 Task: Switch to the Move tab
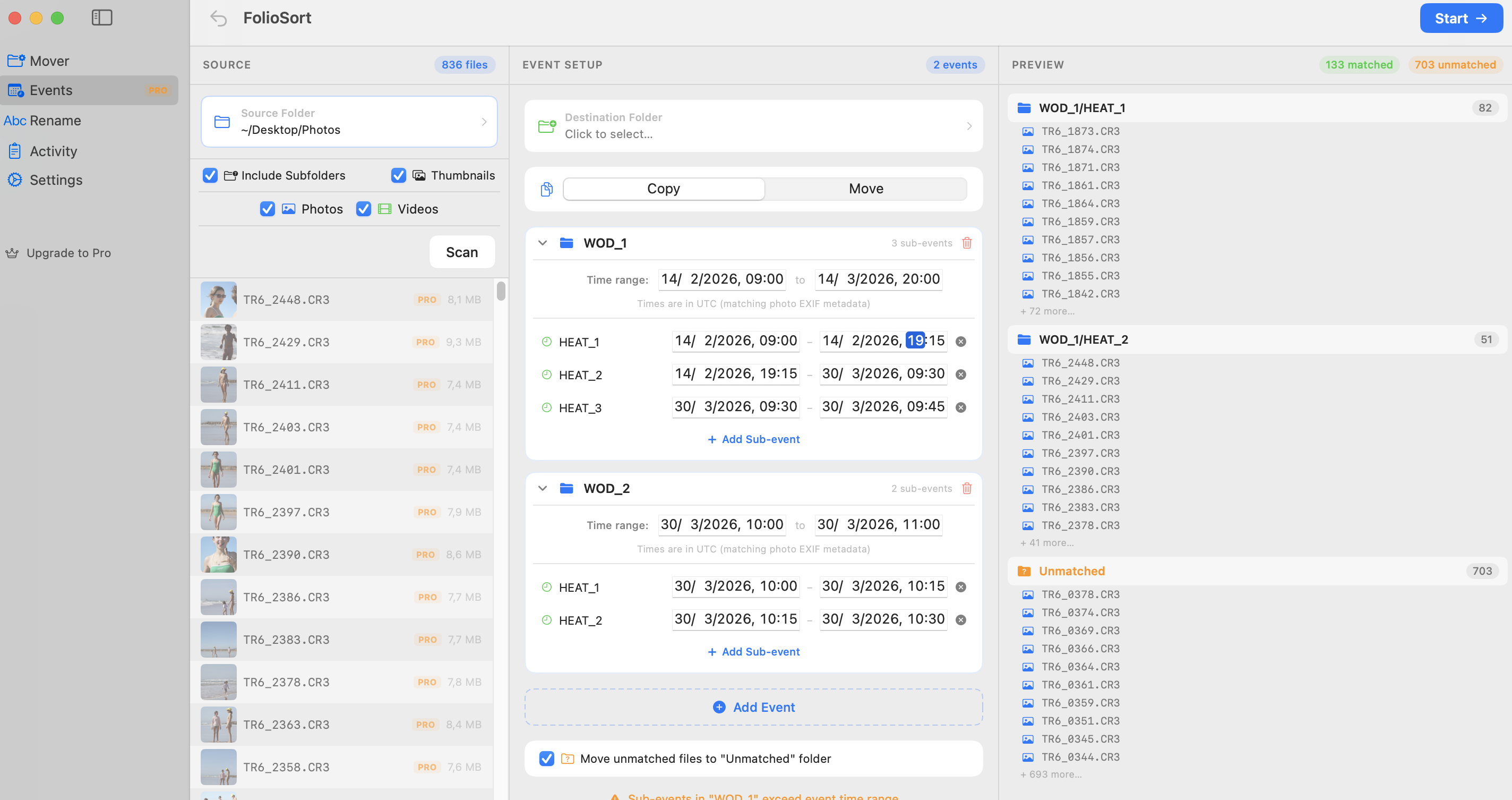(x=865, y=189)
